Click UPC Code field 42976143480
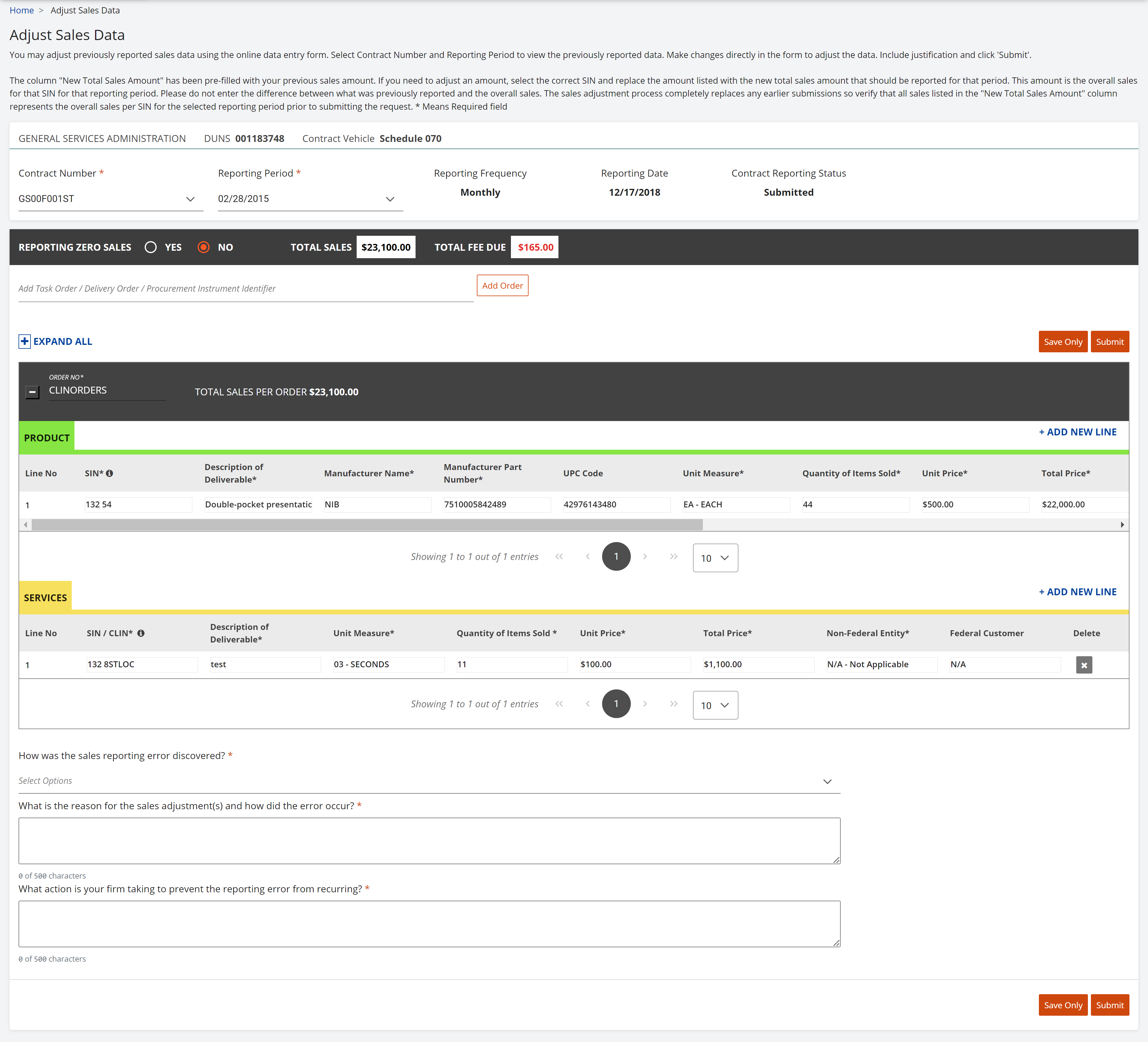 [x=617, y=505]
